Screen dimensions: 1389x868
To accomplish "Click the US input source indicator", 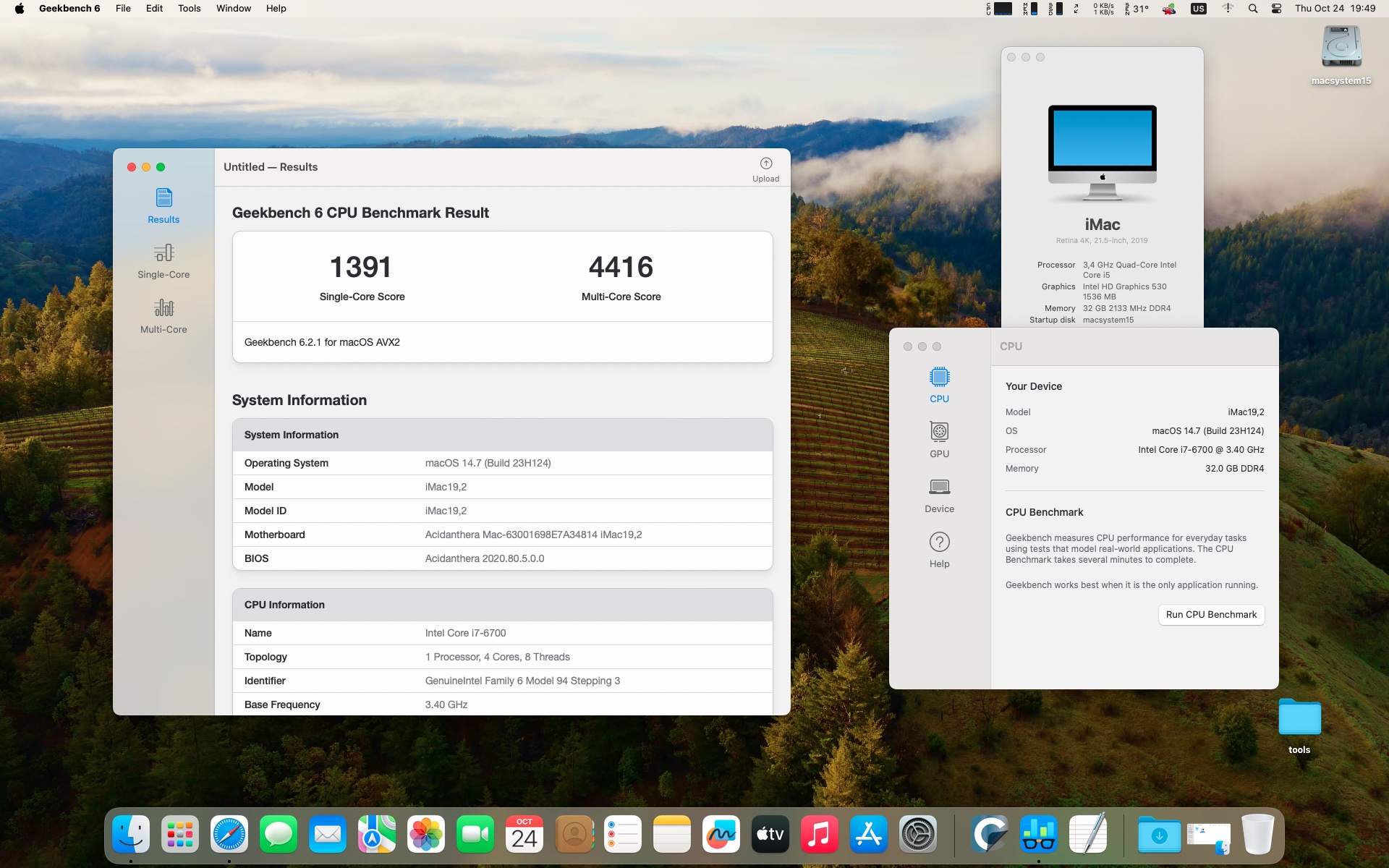I will [1198, 9].
